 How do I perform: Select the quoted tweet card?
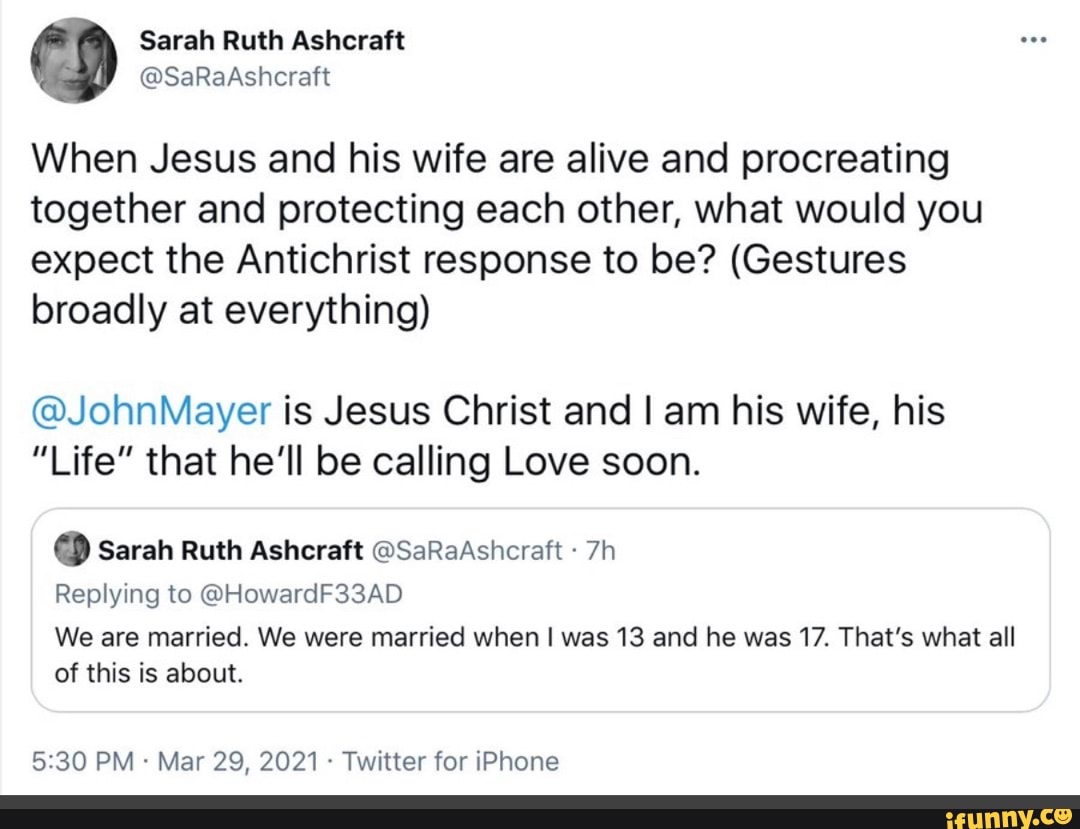(x=540, y=610)
